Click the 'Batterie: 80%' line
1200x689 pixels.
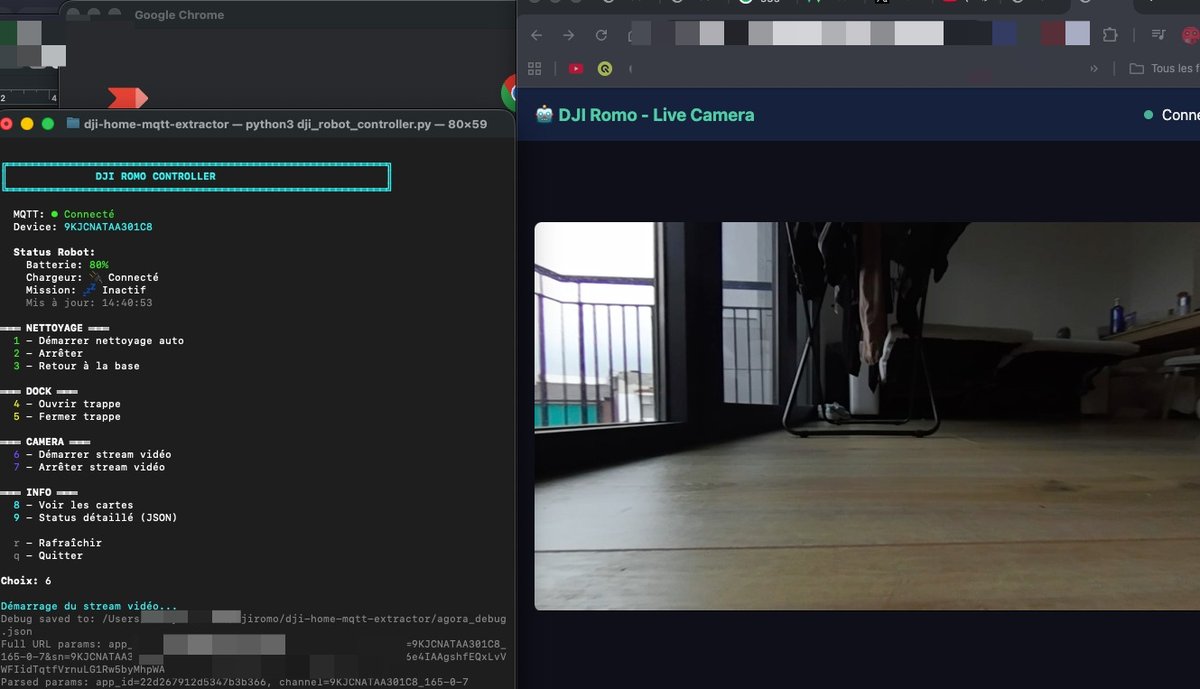(67, 265)
